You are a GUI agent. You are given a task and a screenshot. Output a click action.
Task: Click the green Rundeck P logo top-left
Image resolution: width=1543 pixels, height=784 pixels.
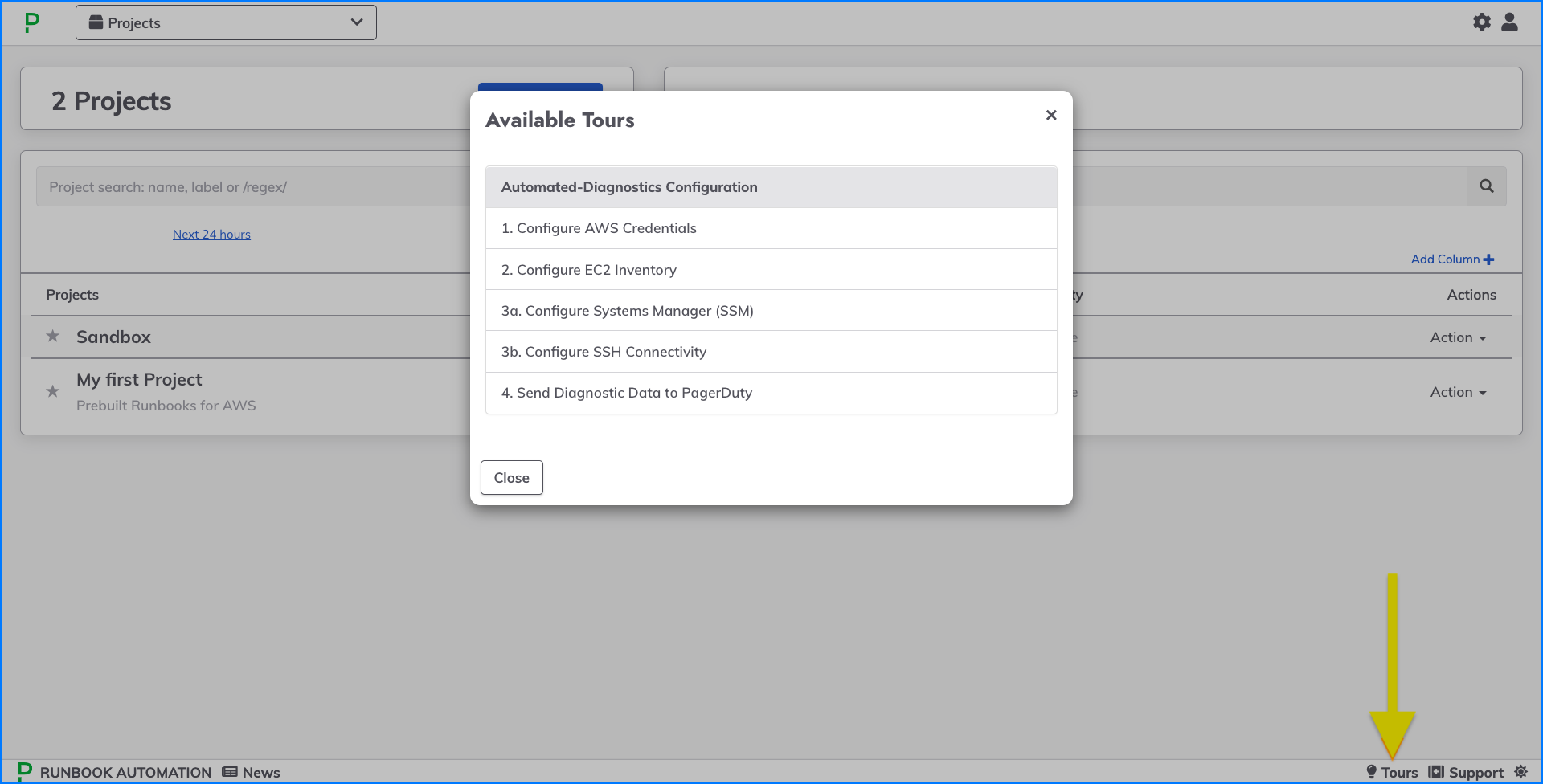[x=31, y=22]
